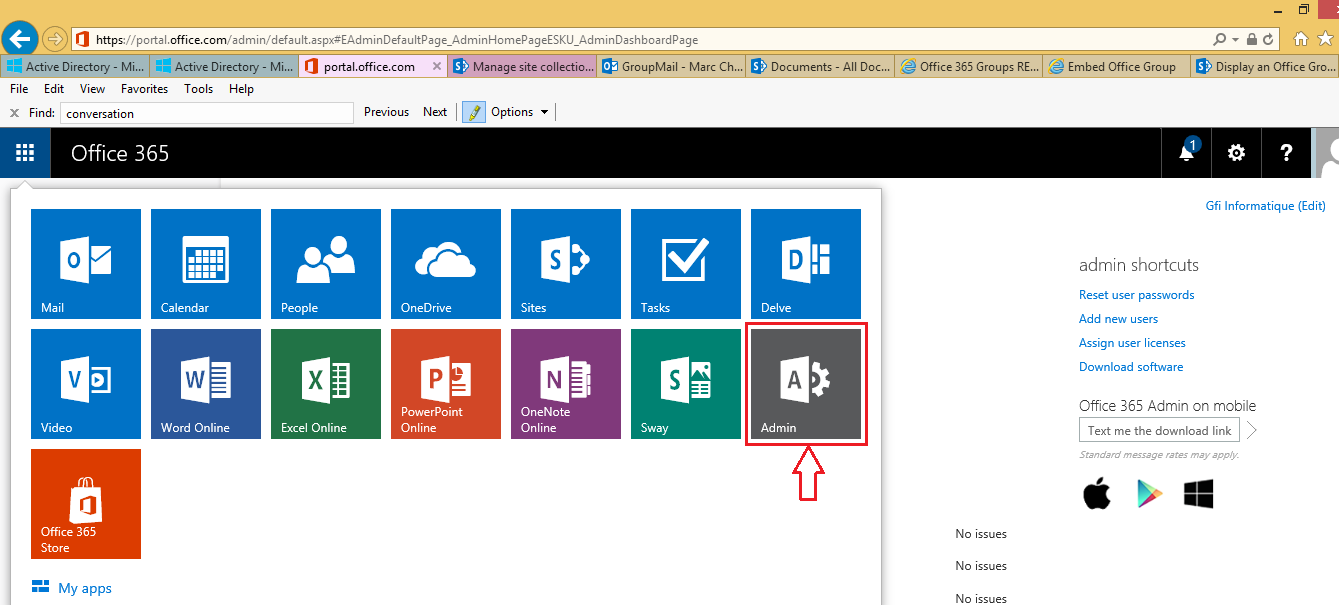Open the Tools menu
The width and height of the screenshot is (1339, 605).
(198, 89)
